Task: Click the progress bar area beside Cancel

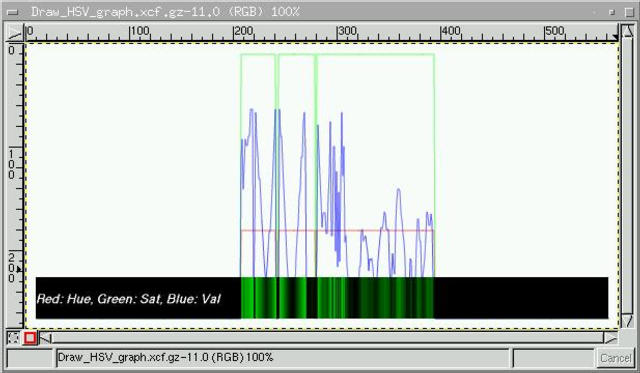Action: [x=553, y=358]
